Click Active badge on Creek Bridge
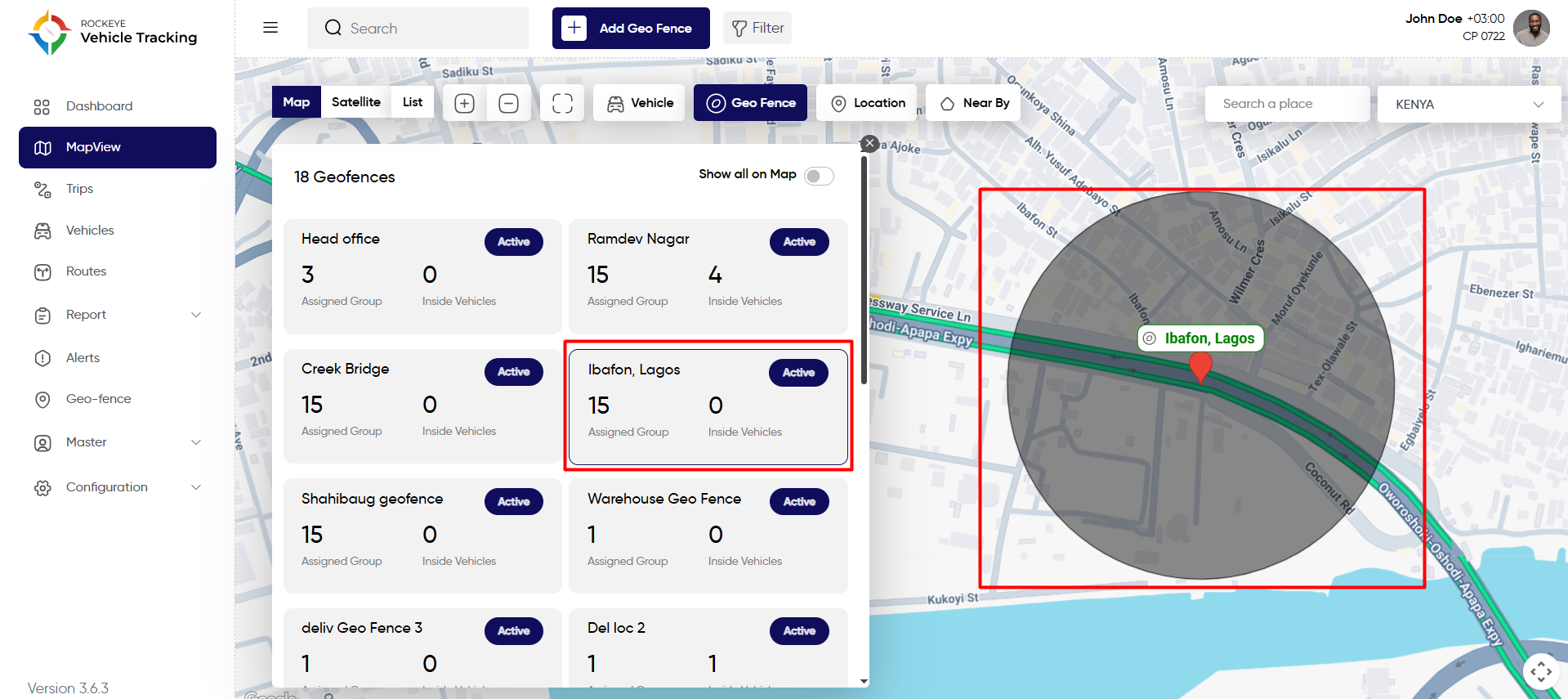This screenshot has width=1568, height=699. 514,372
